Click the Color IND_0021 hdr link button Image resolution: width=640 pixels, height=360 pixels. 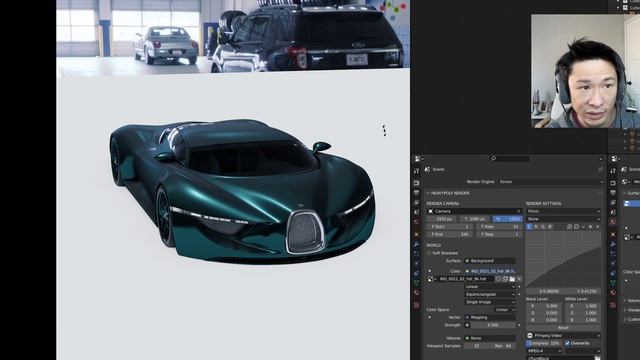pos(491,271)
